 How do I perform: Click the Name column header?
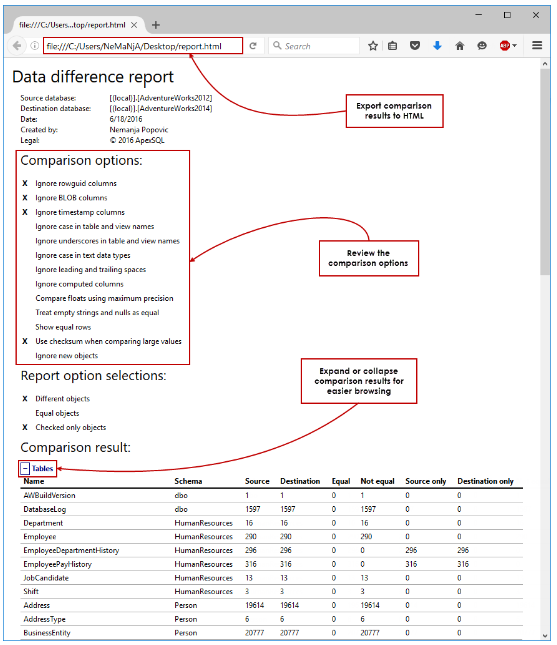coord(34,481)
